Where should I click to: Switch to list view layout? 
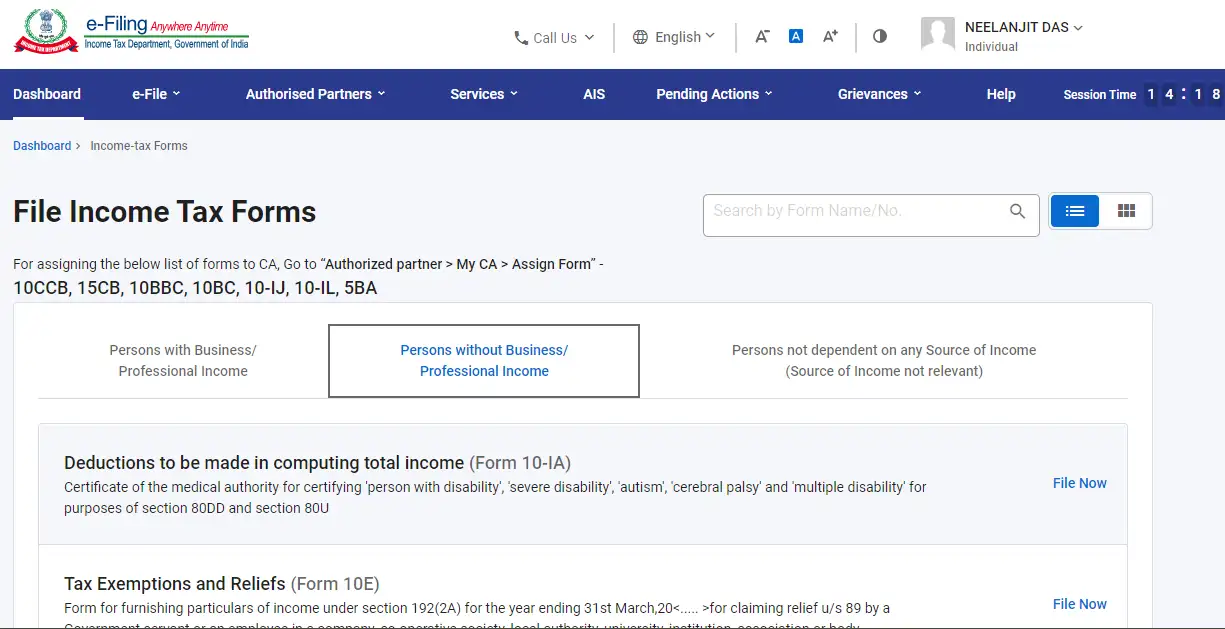(1075, 211)
